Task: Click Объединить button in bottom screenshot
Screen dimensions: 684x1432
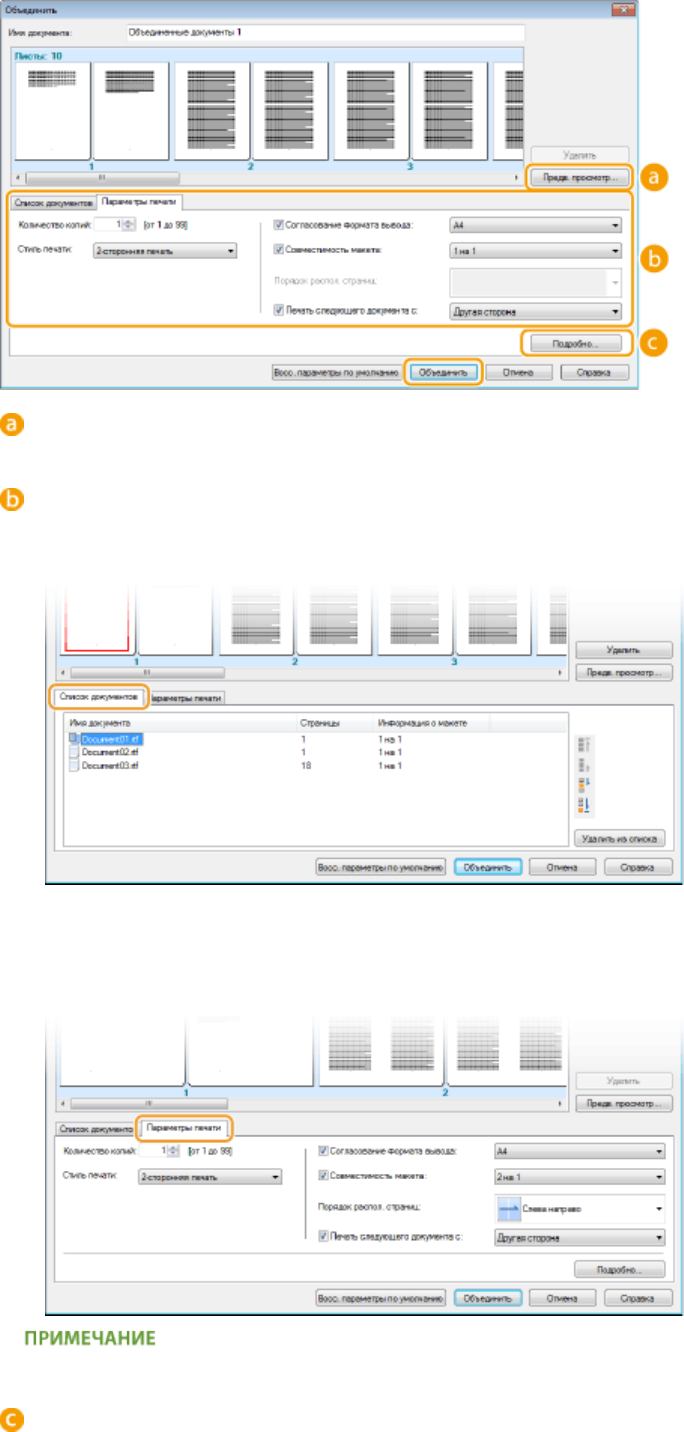Action: tap(488, 1298)
